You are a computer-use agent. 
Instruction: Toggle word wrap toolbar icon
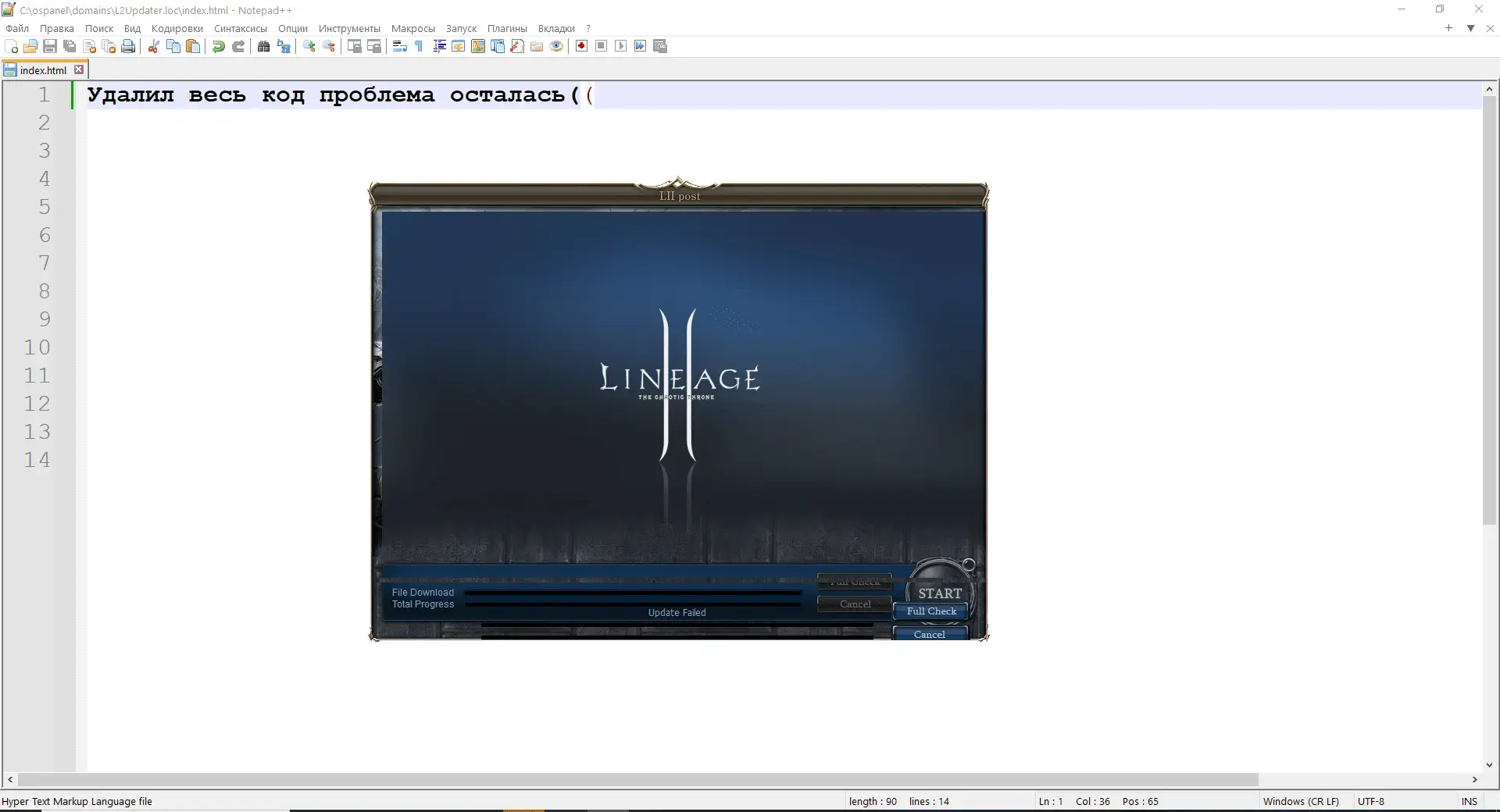400,46
